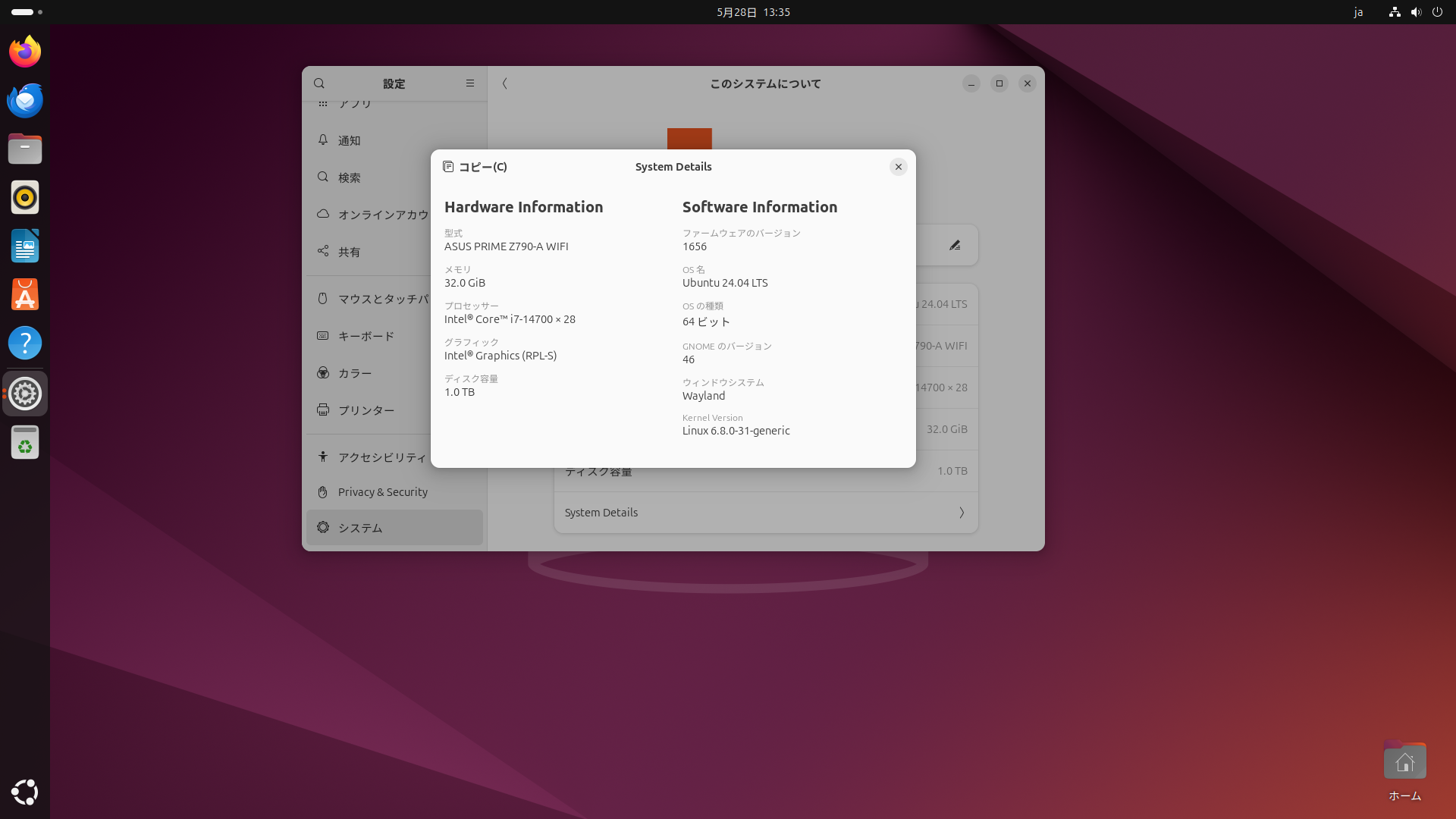Open Thunderbird mail from the dock
This screenshot has width=1456, height=819.
(25, 100)
